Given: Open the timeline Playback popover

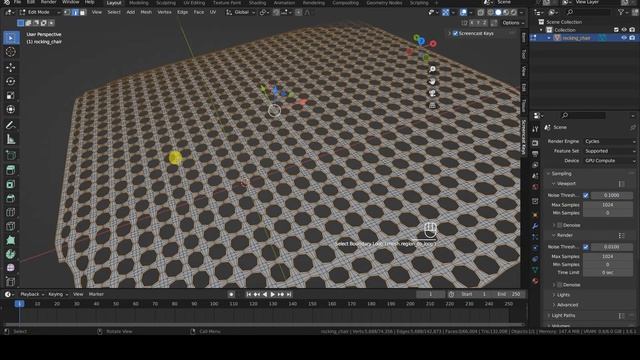Looking at the screenshot, I should click(32, 294).
